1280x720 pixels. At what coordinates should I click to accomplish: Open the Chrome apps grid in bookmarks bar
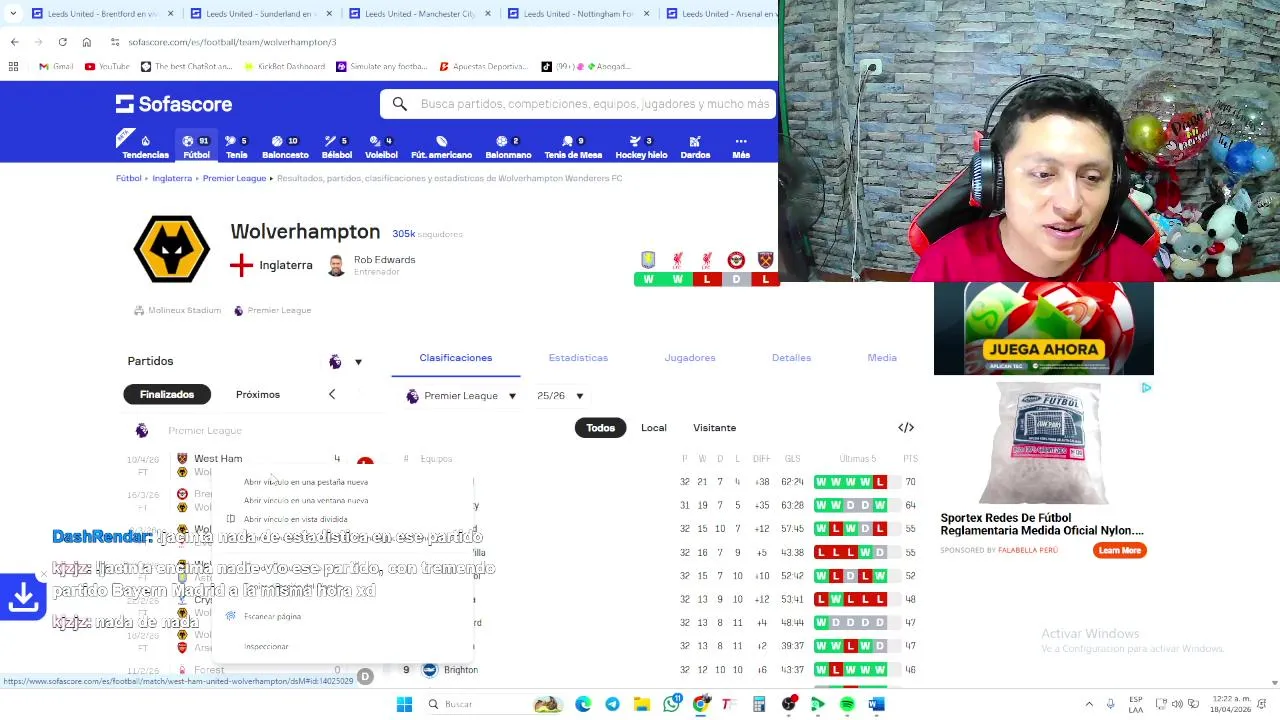click(x=13, y=66)
